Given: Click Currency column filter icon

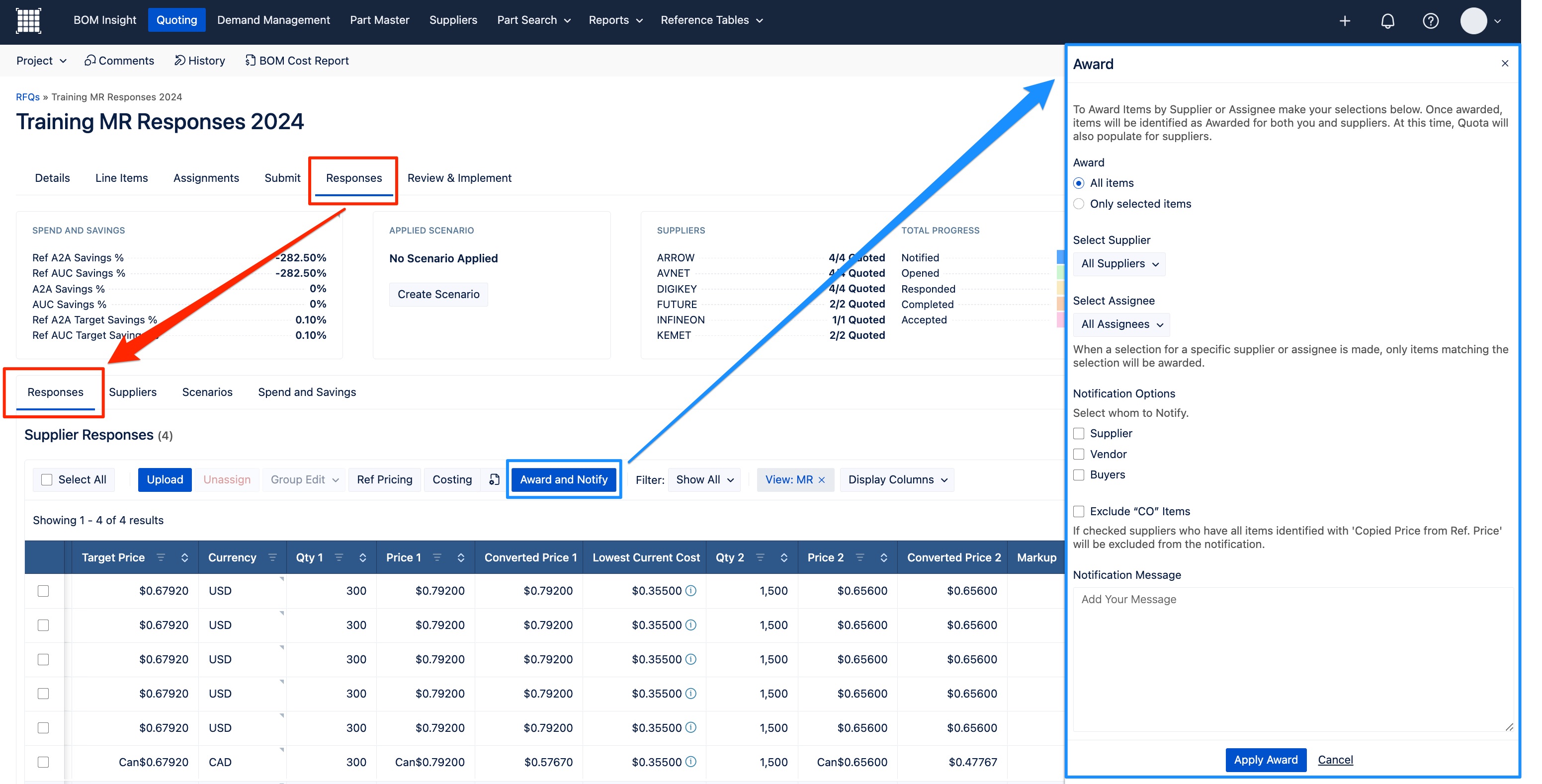Looking at the screenshot, I should click(272, 557).
